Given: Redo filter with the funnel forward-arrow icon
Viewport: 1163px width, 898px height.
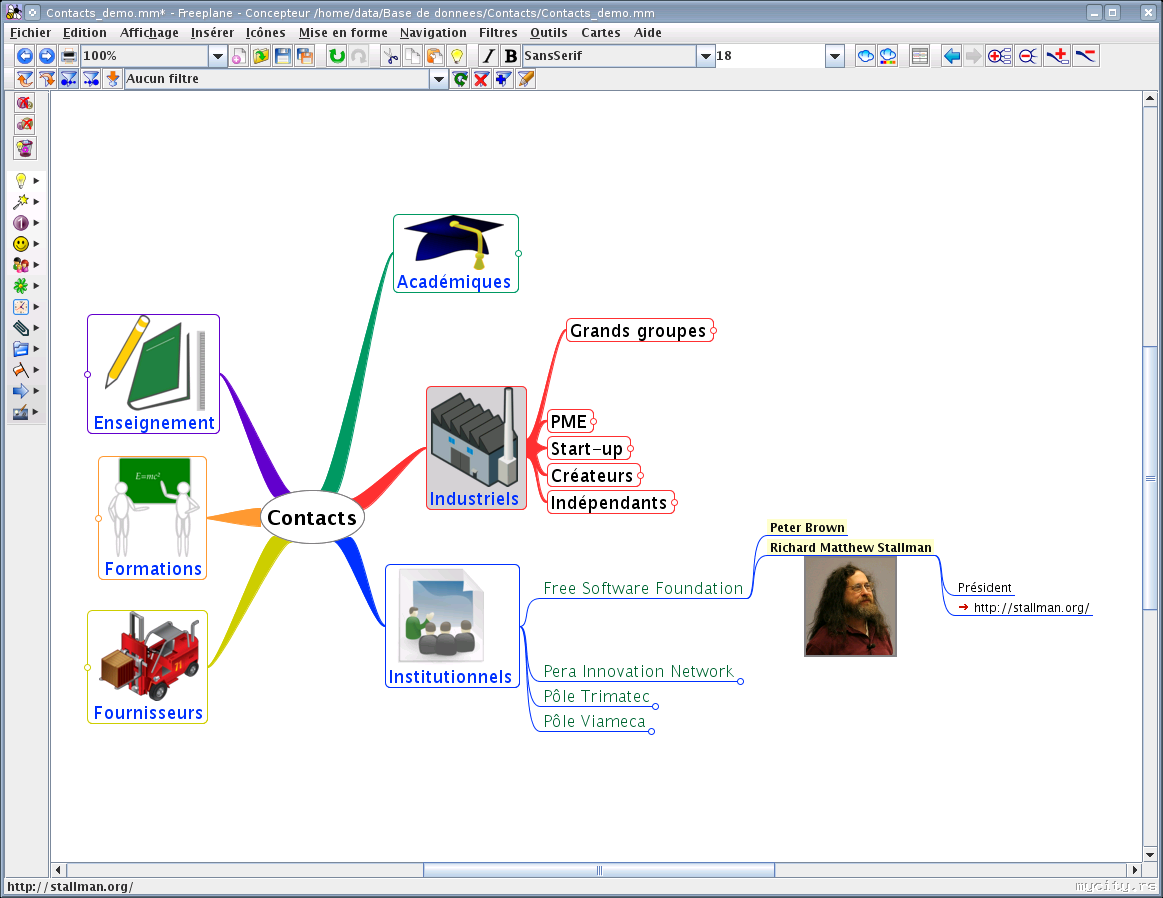Looking at the screenshot, I should tap(47, 79).
